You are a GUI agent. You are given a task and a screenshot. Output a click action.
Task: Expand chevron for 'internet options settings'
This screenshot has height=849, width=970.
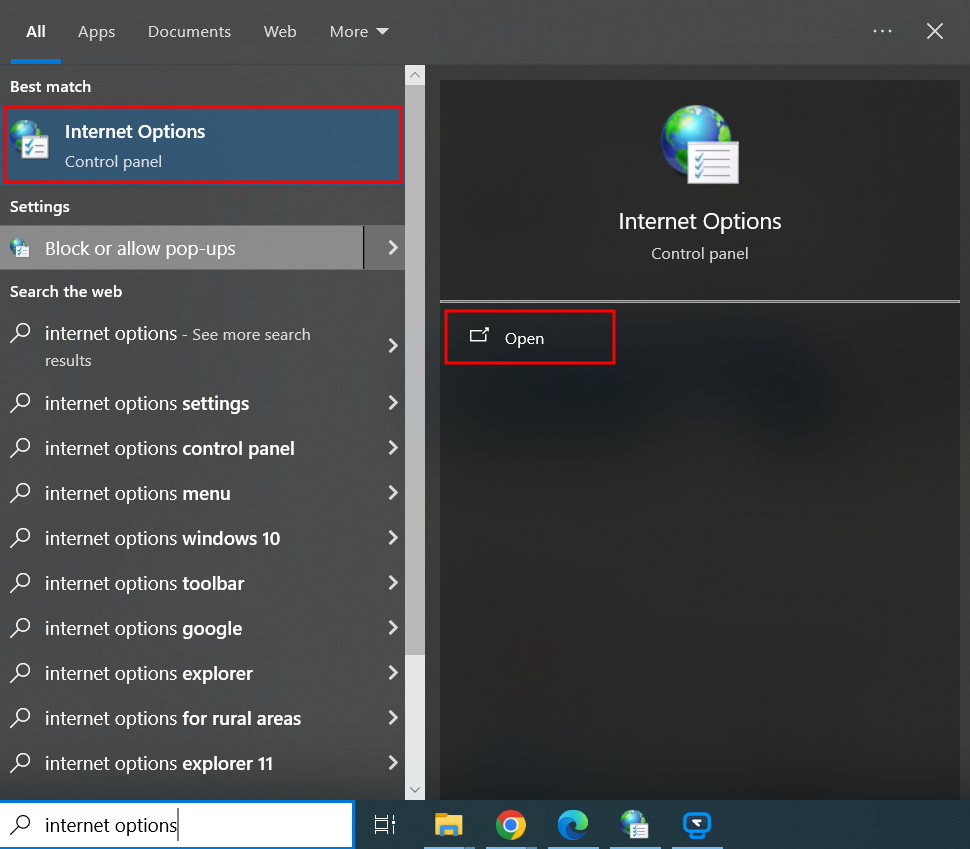392,403
